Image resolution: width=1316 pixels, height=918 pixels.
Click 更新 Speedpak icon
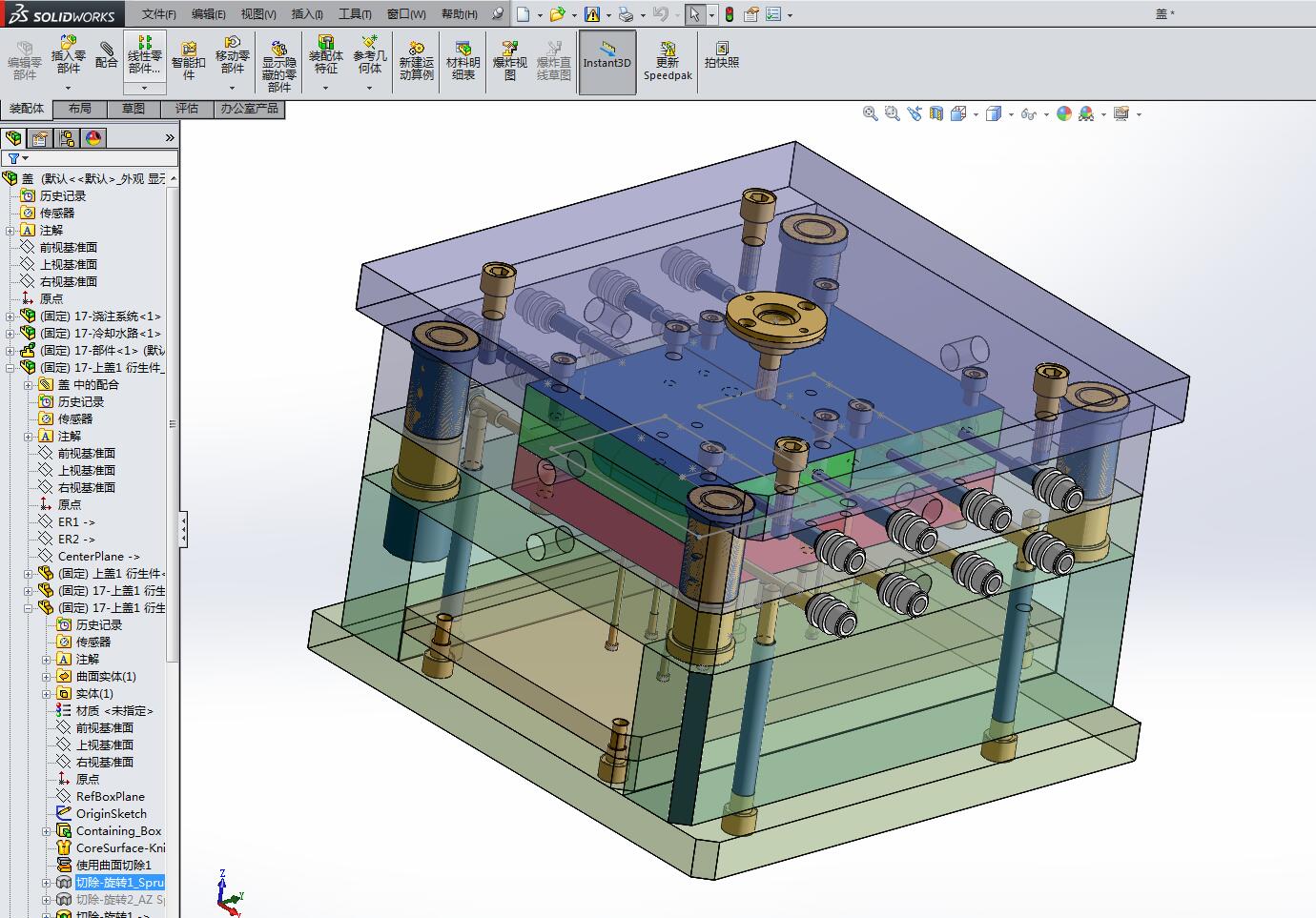click(668, 61)
